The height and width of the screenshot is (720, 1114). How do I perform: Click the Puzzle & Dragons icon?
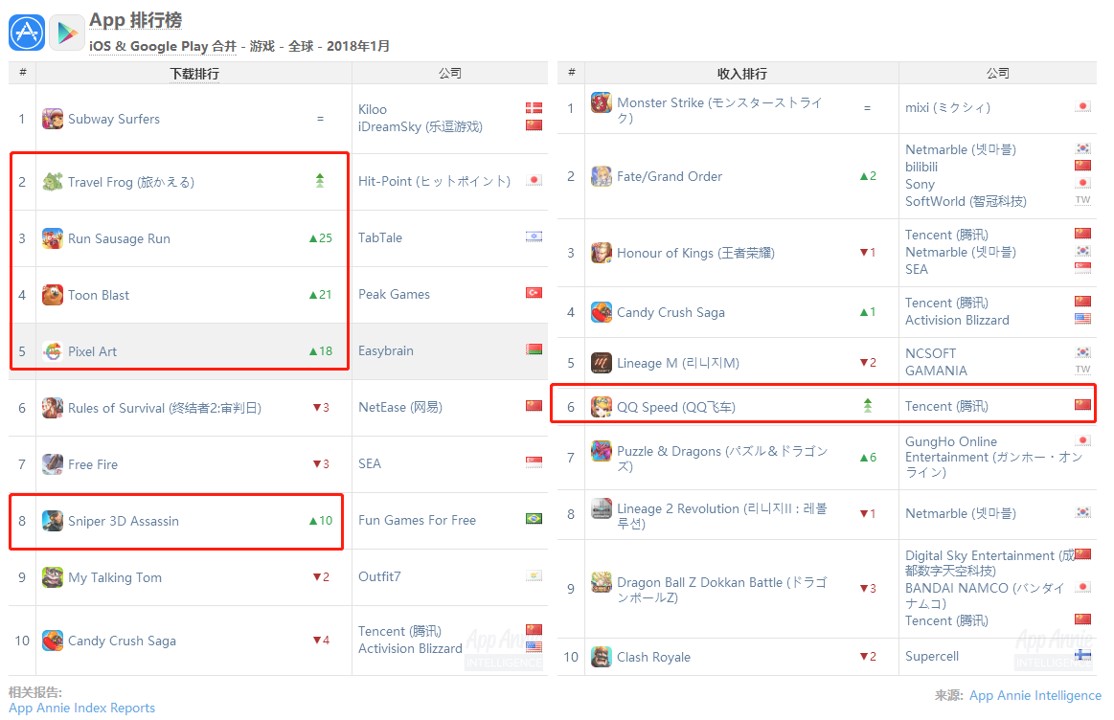click(601, 451)
